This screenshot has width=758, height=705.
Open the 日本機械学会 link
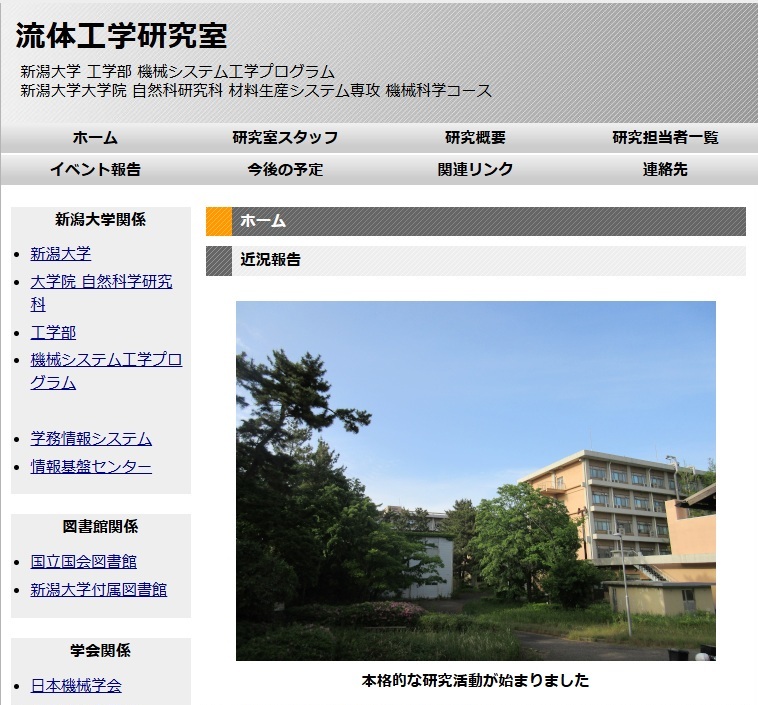coord(76,685)
